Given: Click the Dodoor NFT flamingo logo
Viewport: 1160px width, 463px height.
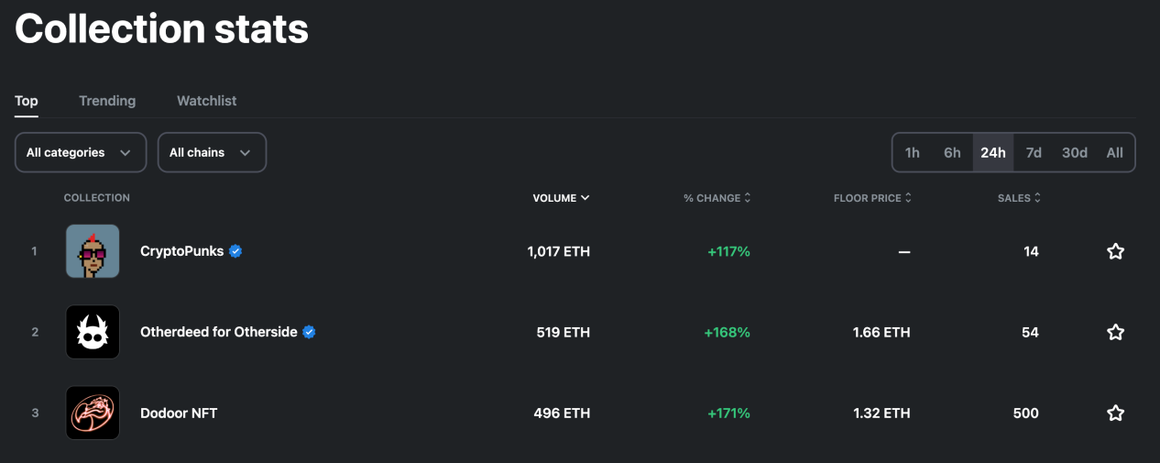Looking at the screenshot, I should [x=92, y=413].
